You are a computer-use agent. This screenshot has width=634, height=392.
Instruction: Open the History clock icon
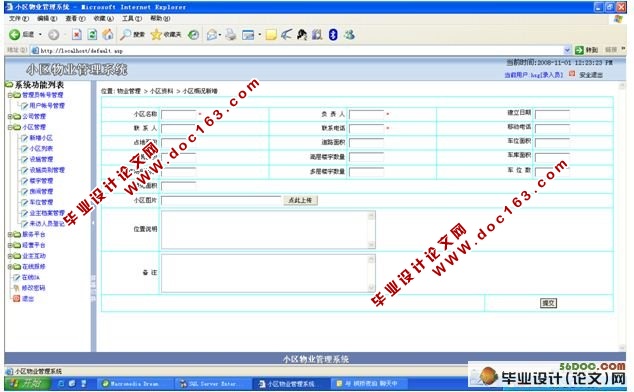(x=194, y=35)
